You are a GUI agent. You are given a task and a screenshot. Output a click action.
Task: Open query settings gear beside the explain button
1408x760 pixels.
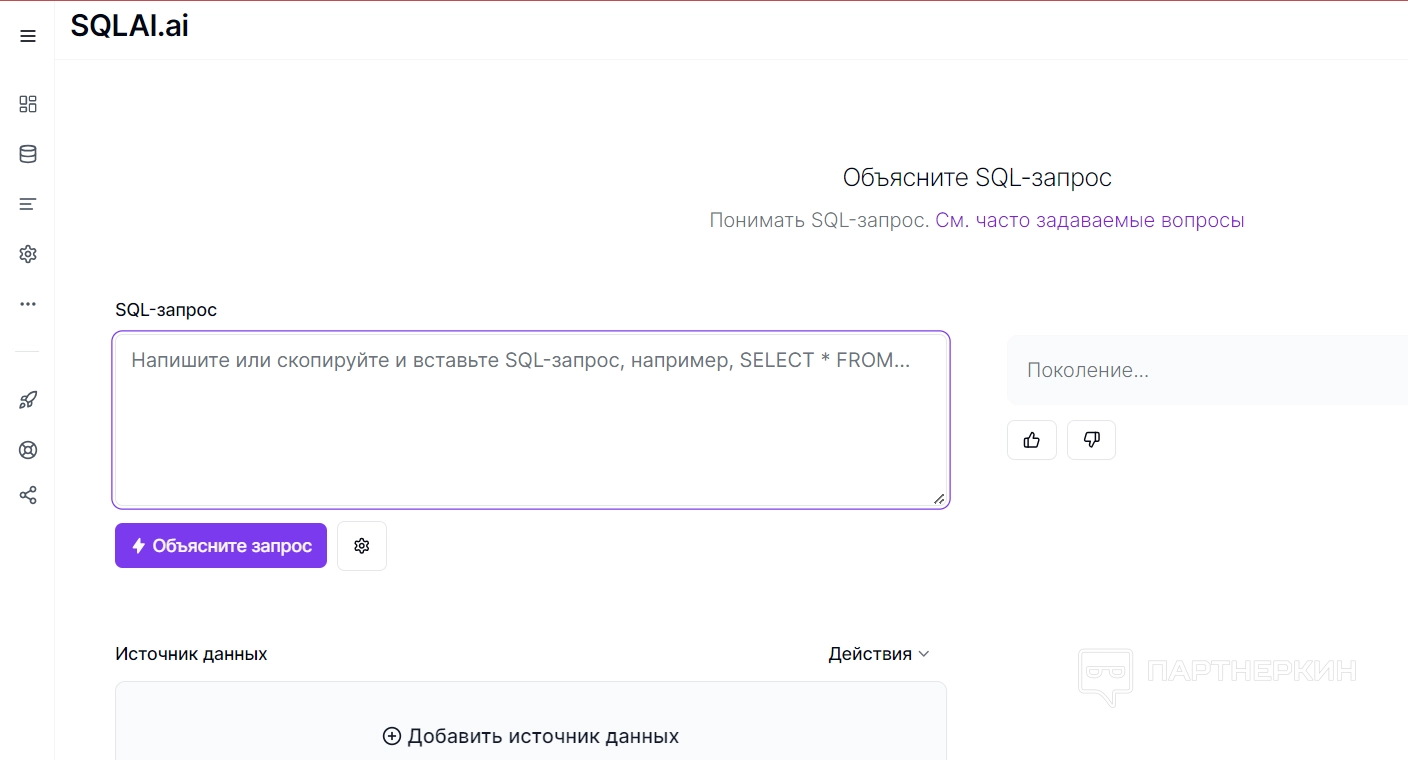coord(362,546)
